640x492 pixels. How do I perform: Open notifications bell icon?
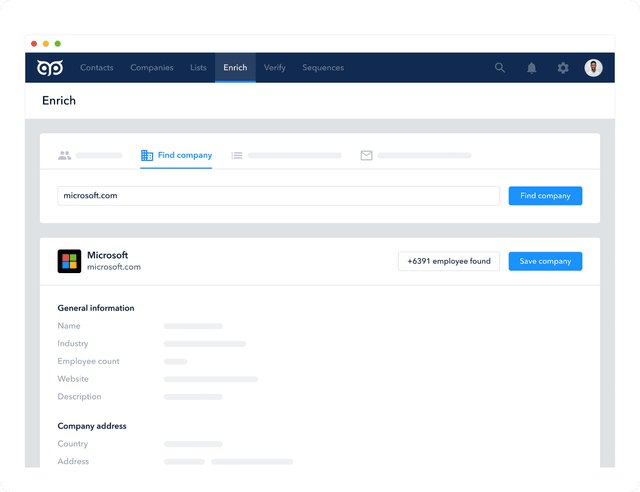(531, 68)
